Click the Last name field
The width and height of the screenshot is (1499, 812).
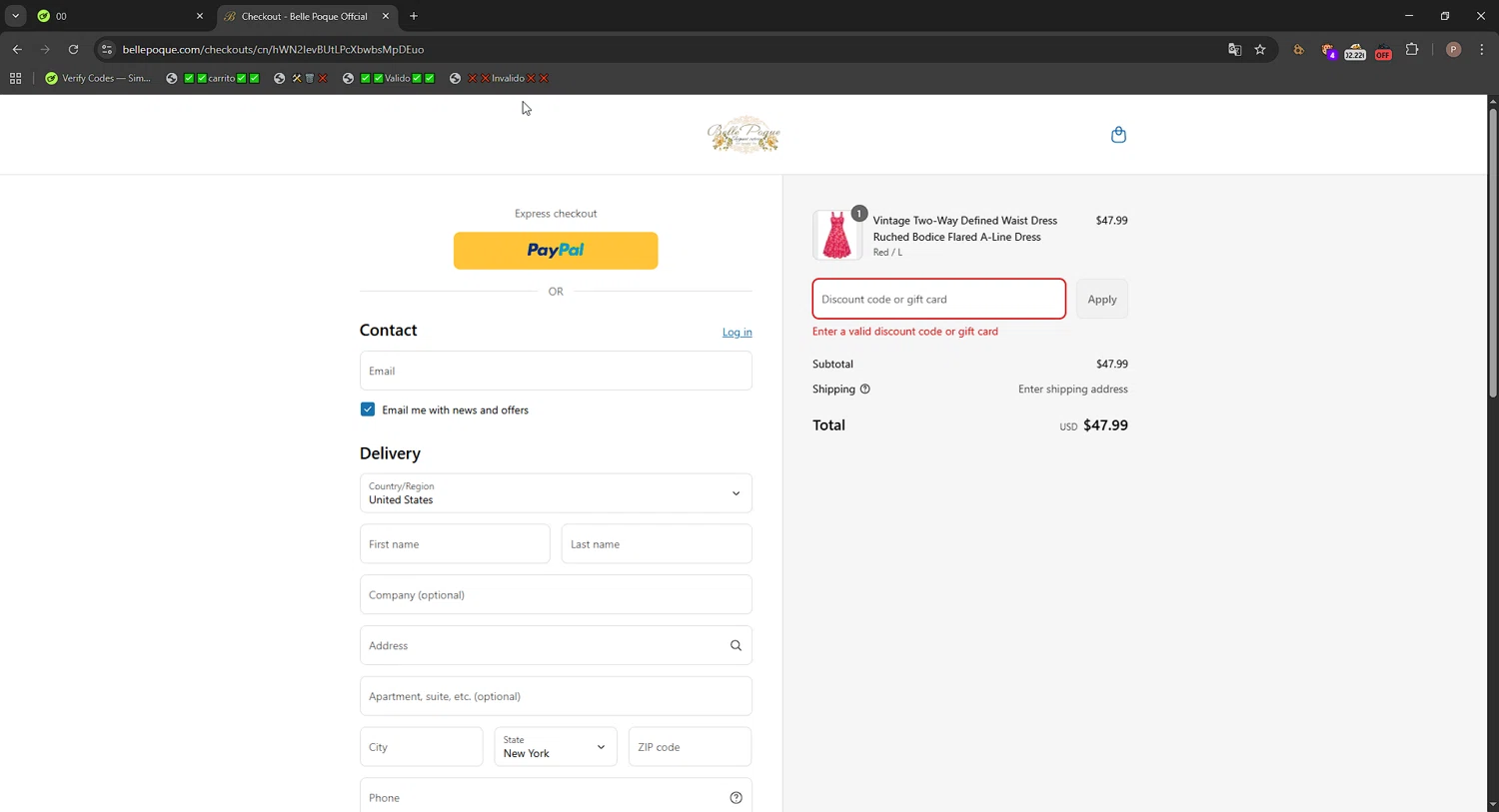(x=657, y=544)
